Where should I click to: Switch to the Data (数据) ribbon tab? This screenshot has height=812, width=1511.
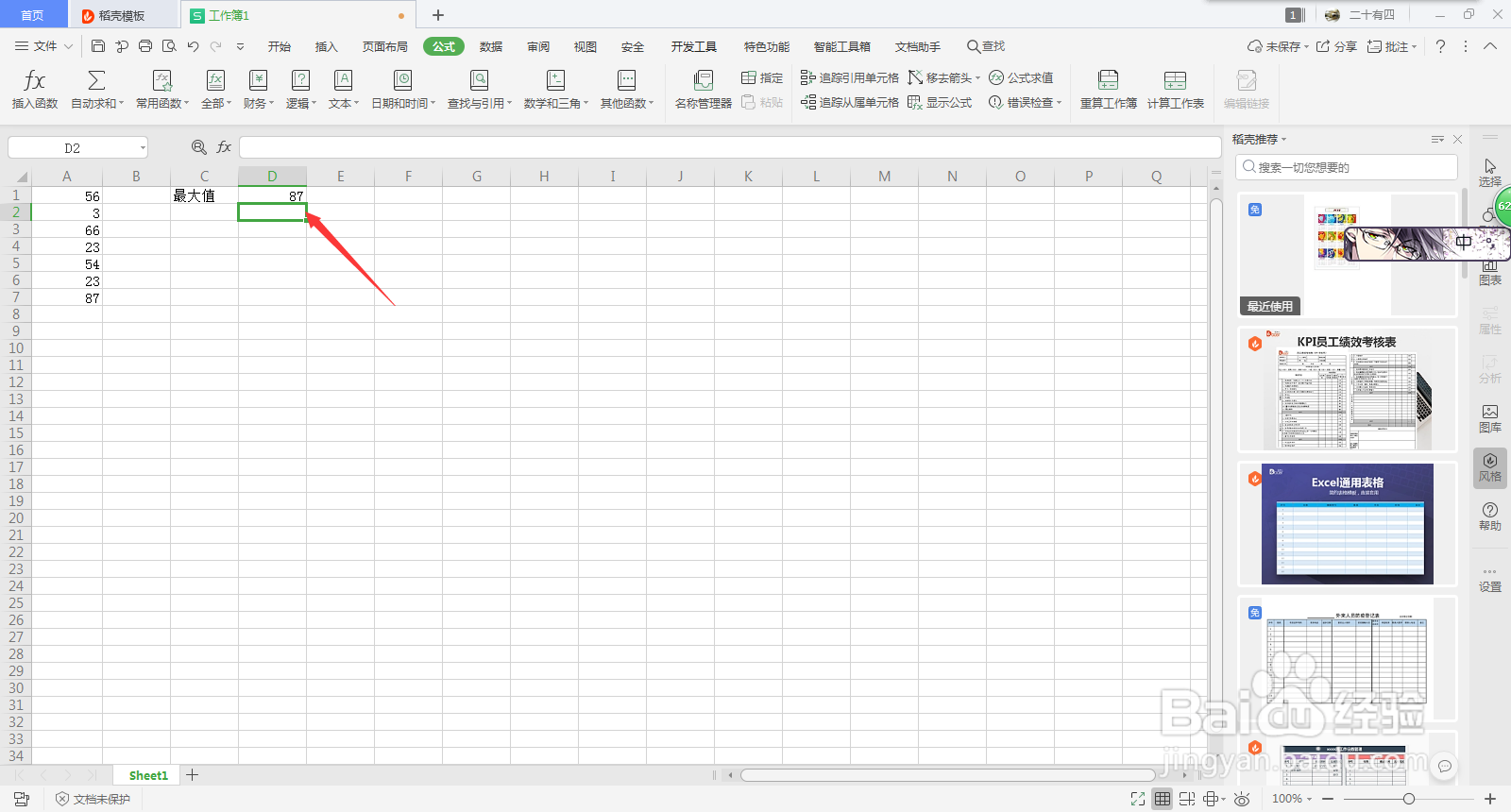[491, 46]
